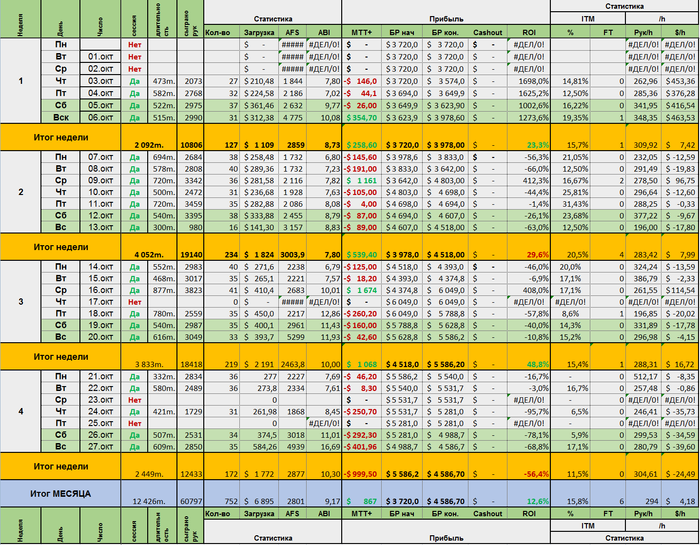
Task: Click duration 877m. on 16.окт
Action: point(162,290)
